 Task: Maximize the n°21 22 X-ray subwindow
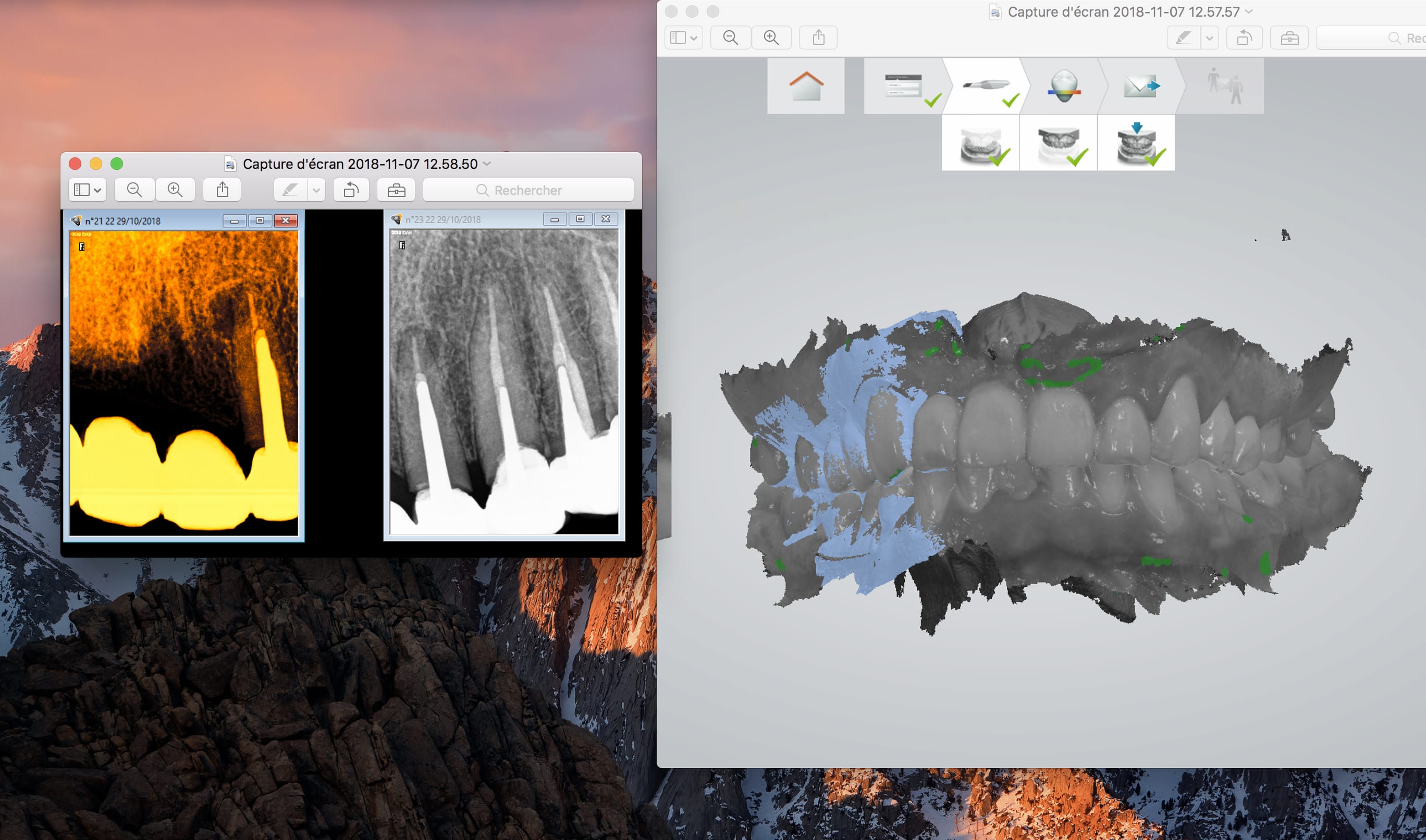tap(260, 221)
